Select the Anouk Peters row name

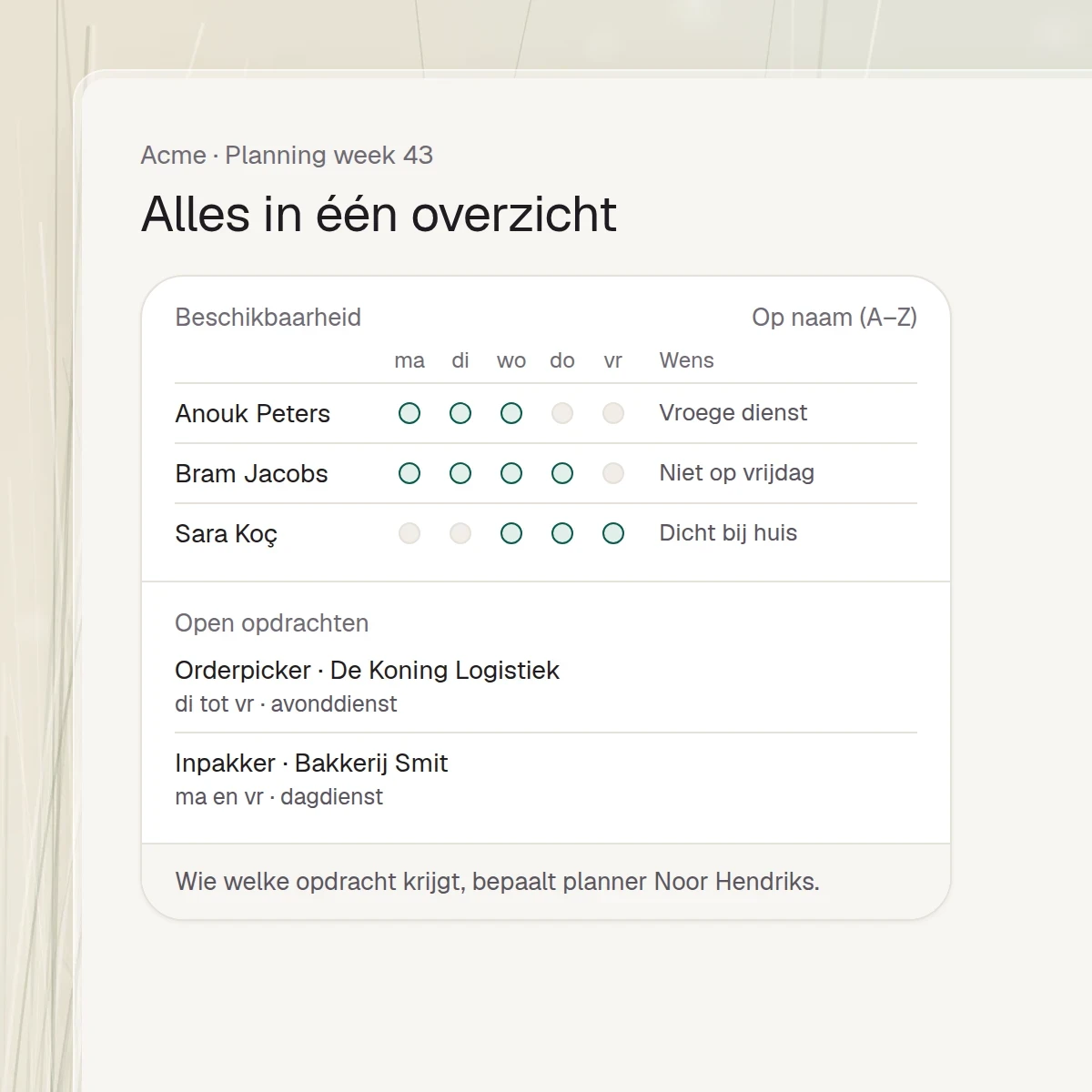coord(253,413)
